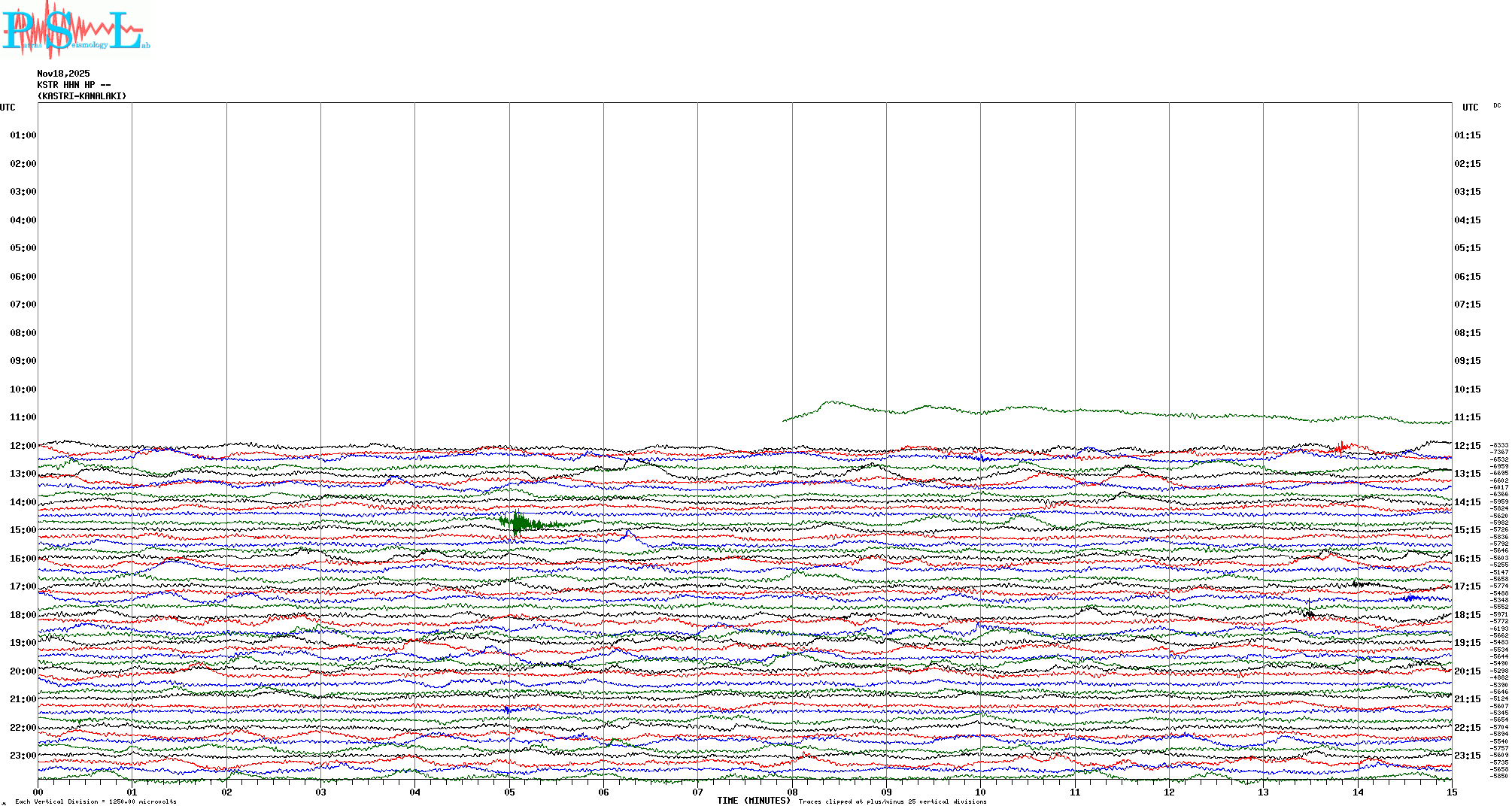Click the KSTR HHN HP station text

73,85
